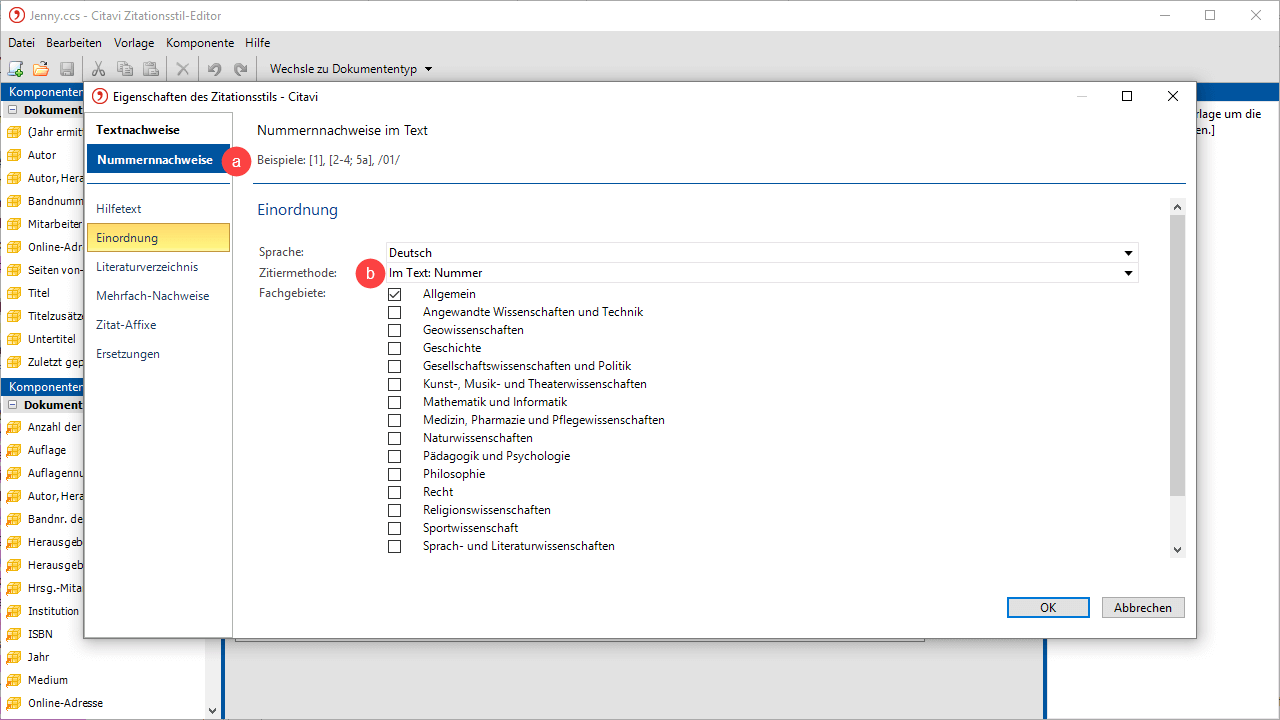Image resolution: width=1280 pixels, height=720 pixels.
Task: Click the Abbrechen button
Action: (x=1143, y=608)
